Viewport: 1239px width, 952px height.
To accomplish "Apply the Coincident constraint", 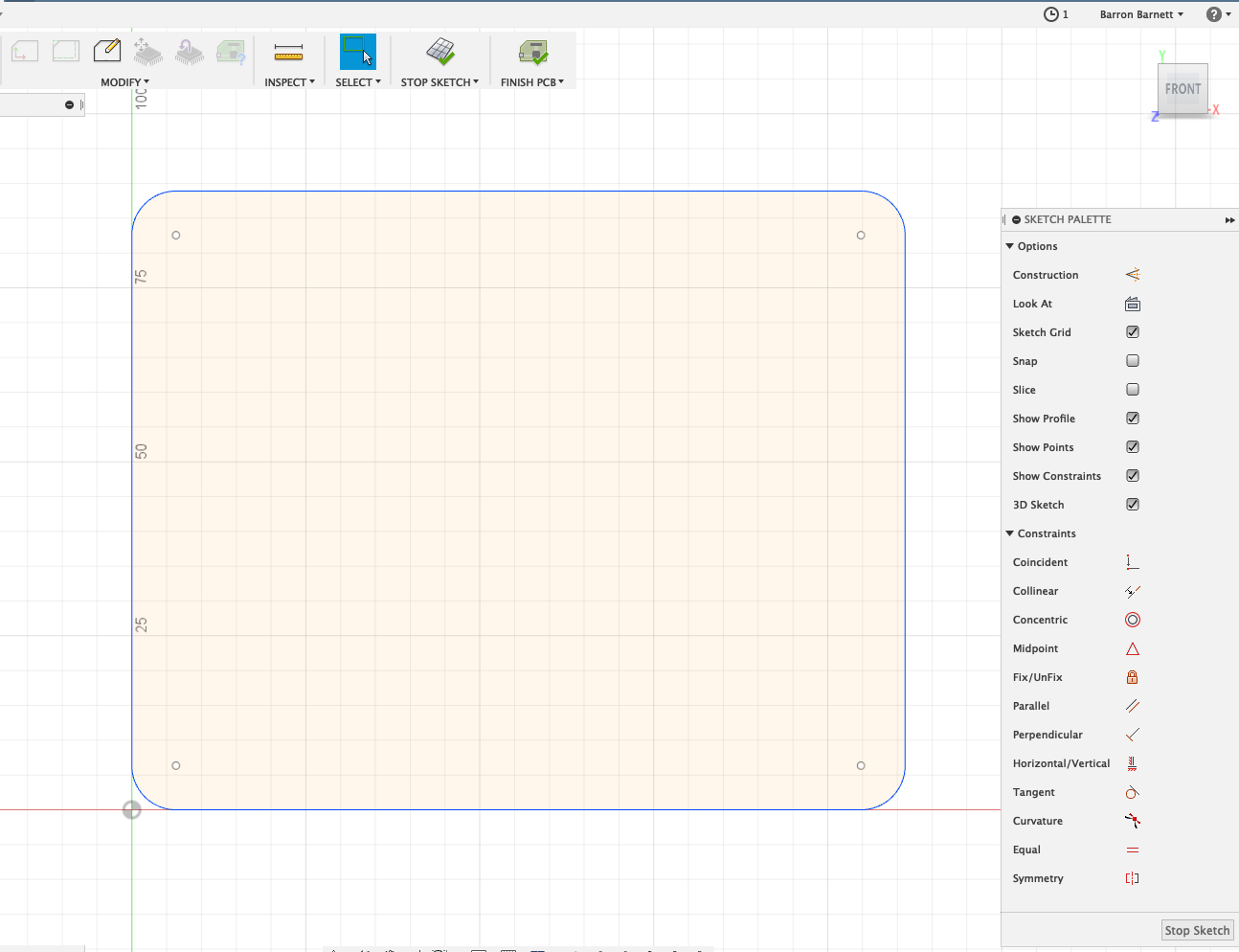I will [x=1132, y=562].
